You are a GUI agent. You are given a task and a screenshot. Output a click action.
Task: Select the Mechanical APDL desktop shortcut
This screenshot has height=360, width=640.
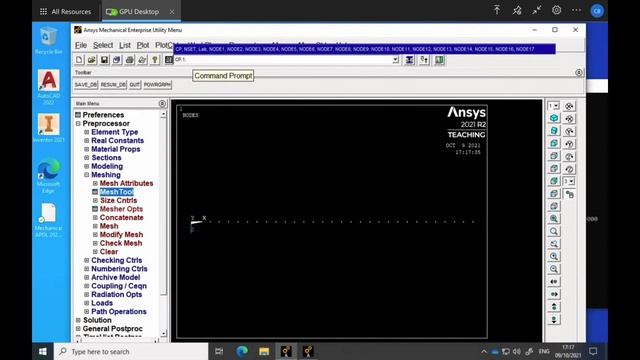(x=49, y=220)
